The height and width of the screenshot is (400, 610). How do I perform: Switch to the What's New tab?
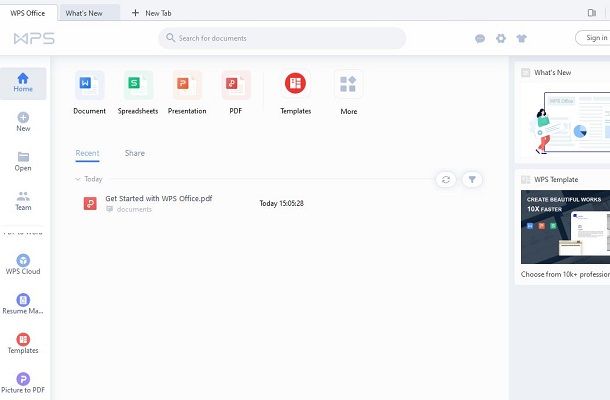point(90,13)
